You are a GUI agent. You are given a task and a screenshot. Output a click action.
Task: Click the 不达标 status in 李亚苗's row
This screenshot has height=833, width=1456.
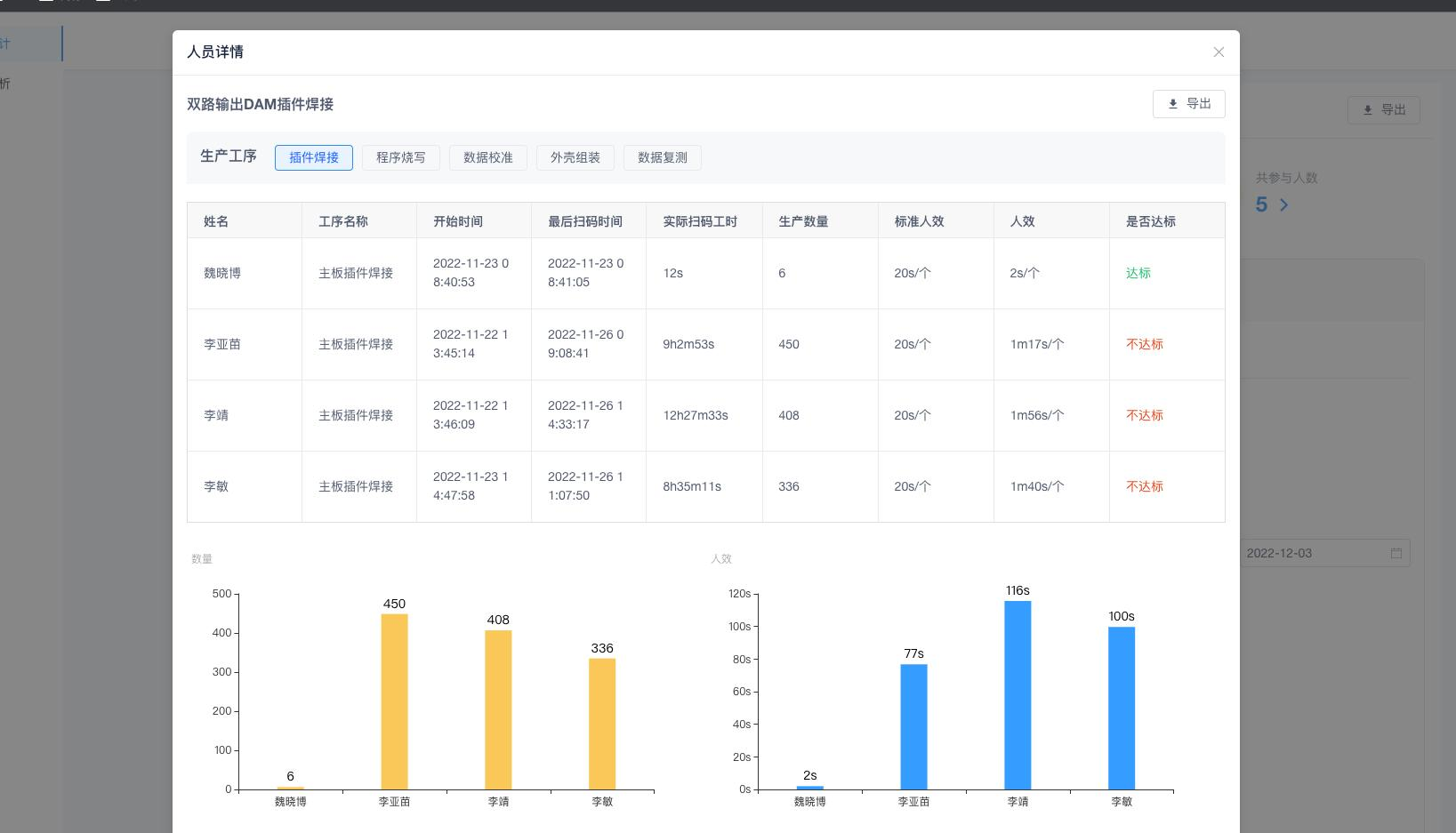point(1145,344)
